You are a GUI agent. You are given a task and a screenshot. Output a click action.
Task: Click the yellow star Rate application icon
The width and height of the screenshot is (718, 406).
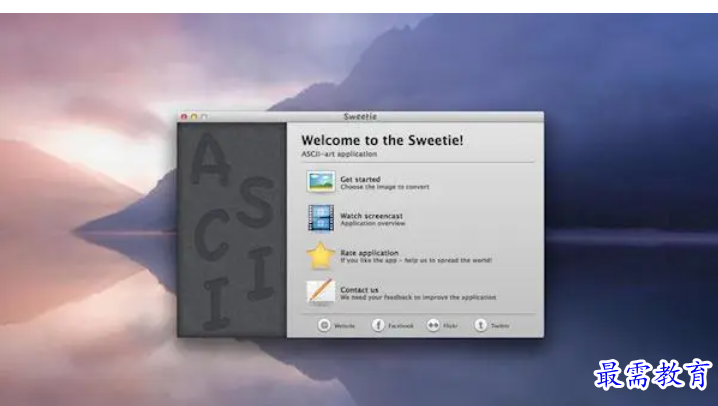tap(321, 255)
